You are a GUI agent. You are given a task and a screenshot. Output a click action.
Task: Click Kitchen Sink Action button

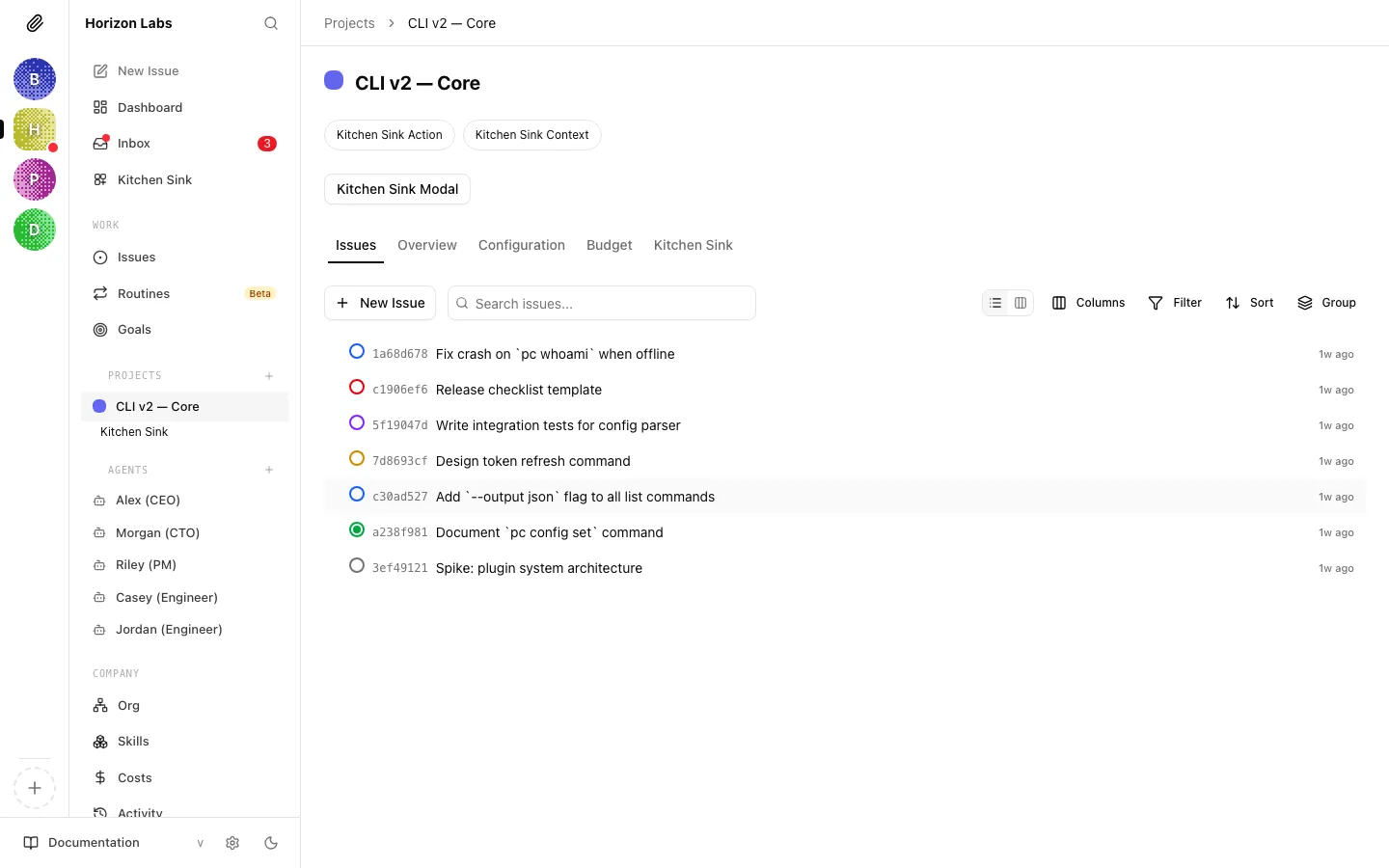[390, 135]
